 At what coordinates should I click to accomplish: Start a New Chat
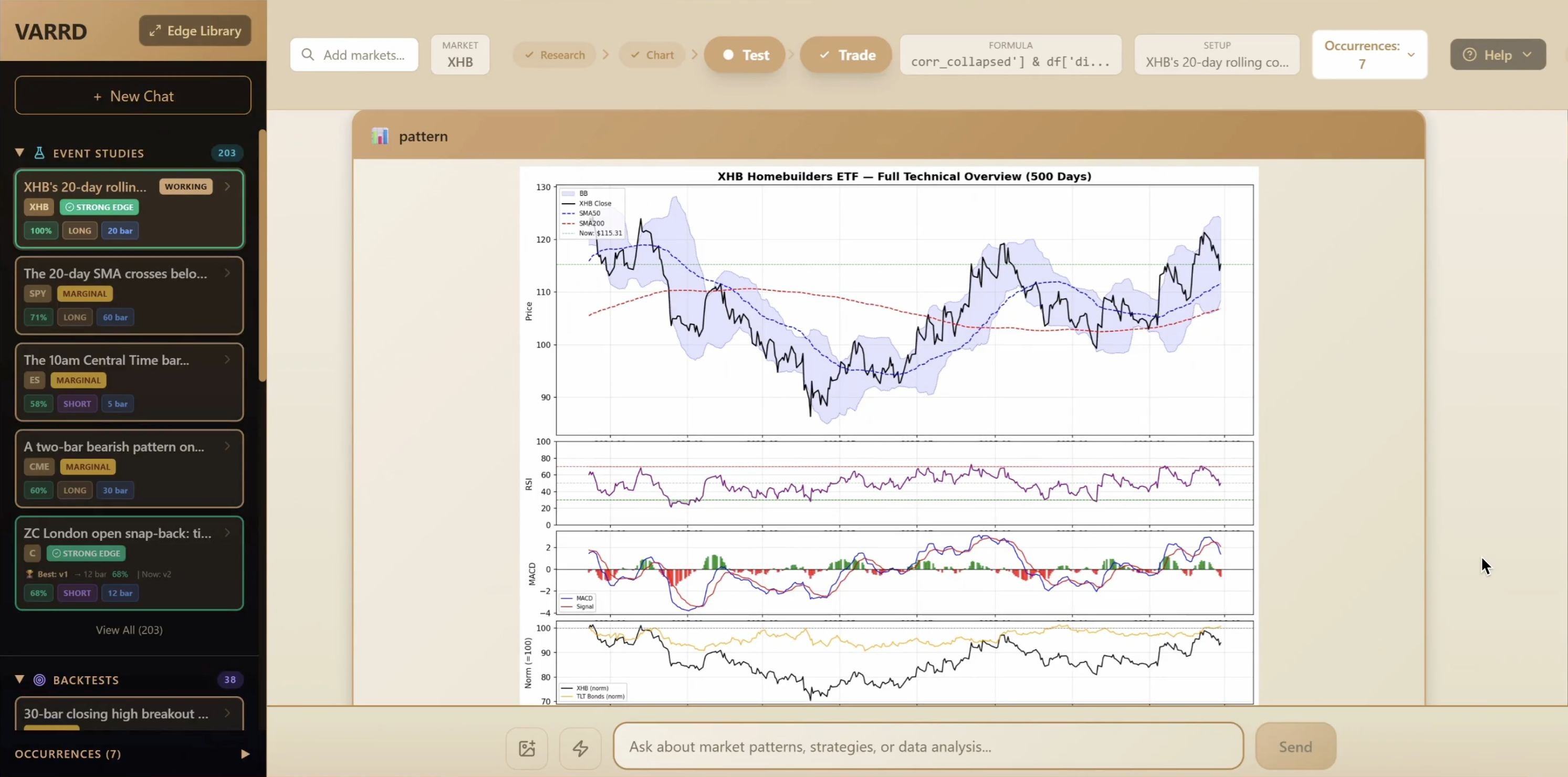coord(133,96)
